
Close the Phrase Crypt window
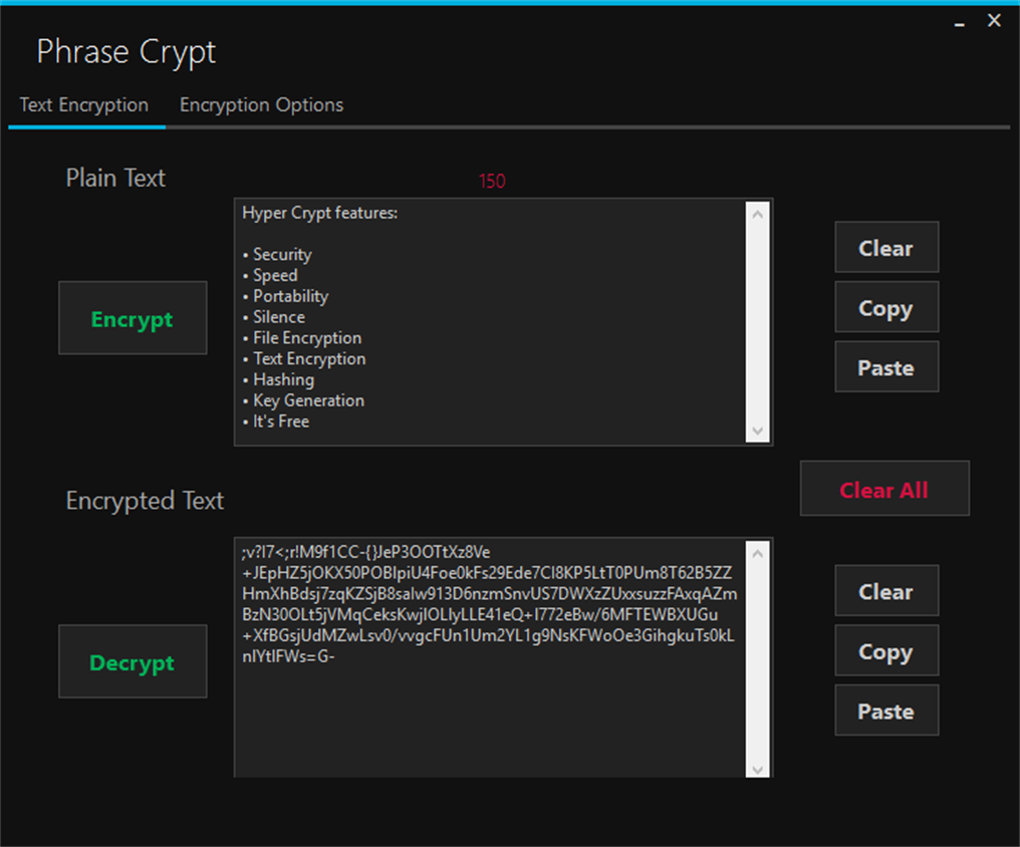[x=994, y=21]
